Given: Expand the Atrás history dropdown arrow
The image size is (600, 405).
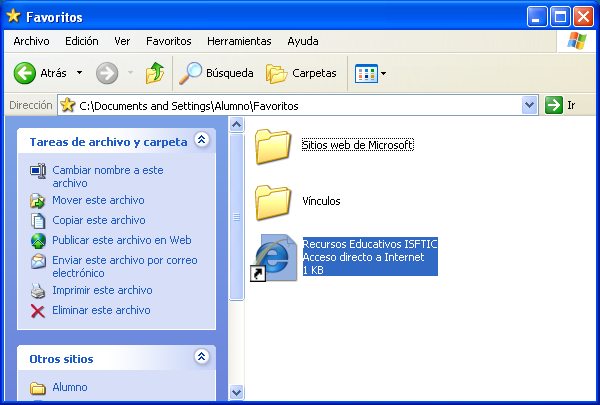Looking at the screenshot, I should click(x=80, y=73).
